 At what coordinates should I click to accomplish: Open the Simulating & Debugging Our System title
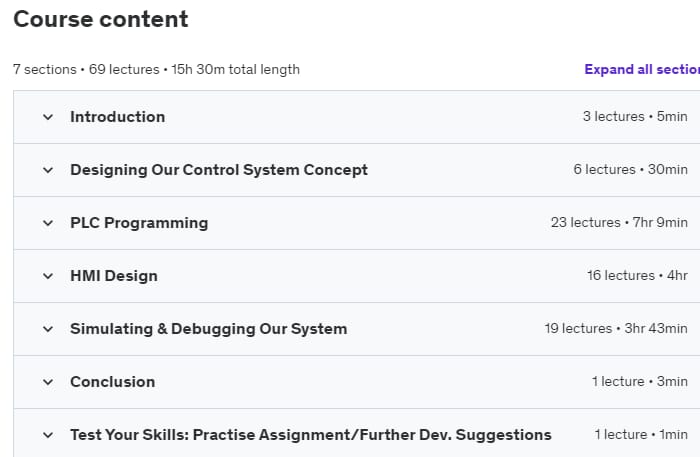(208, 329)
